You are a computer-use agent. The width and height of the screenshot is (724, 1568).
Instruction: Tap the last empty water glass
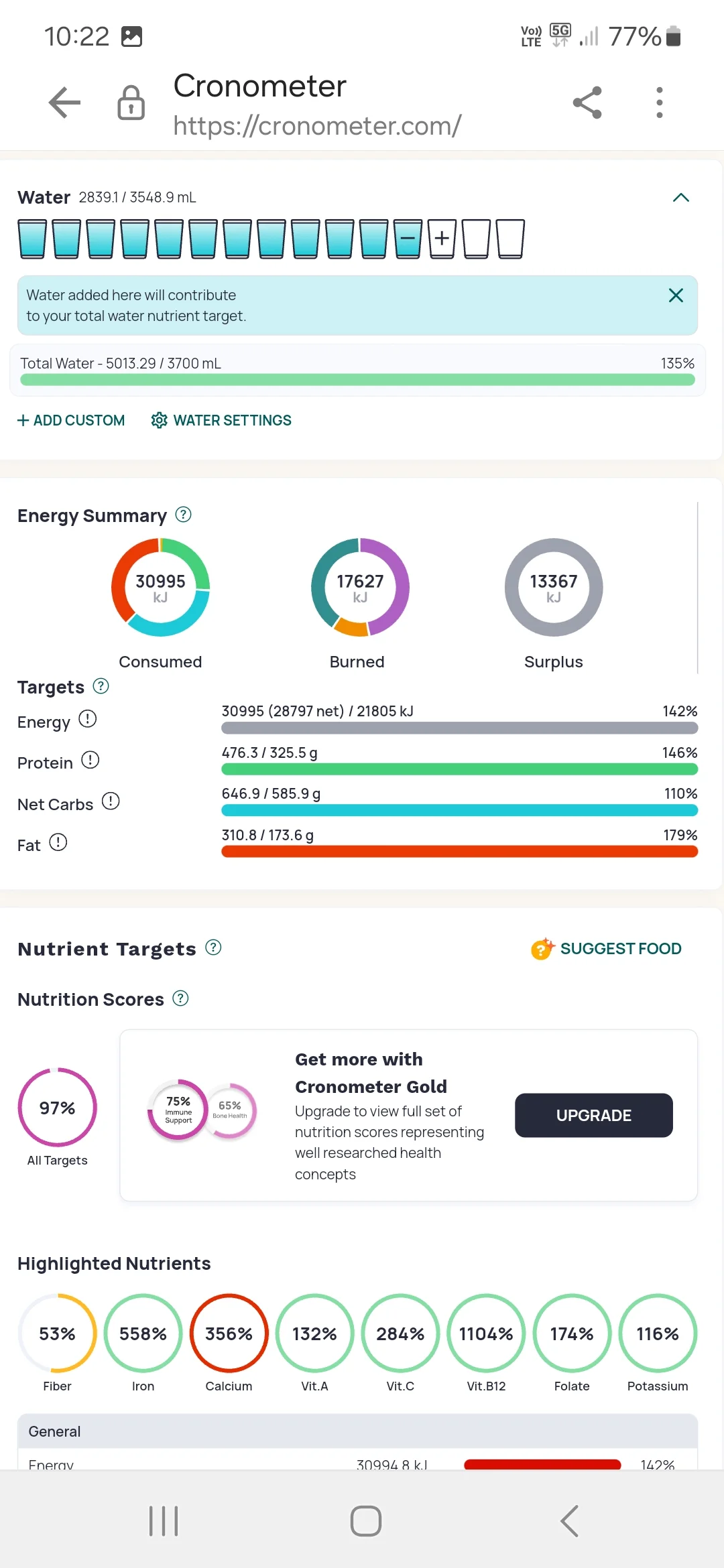510,239
